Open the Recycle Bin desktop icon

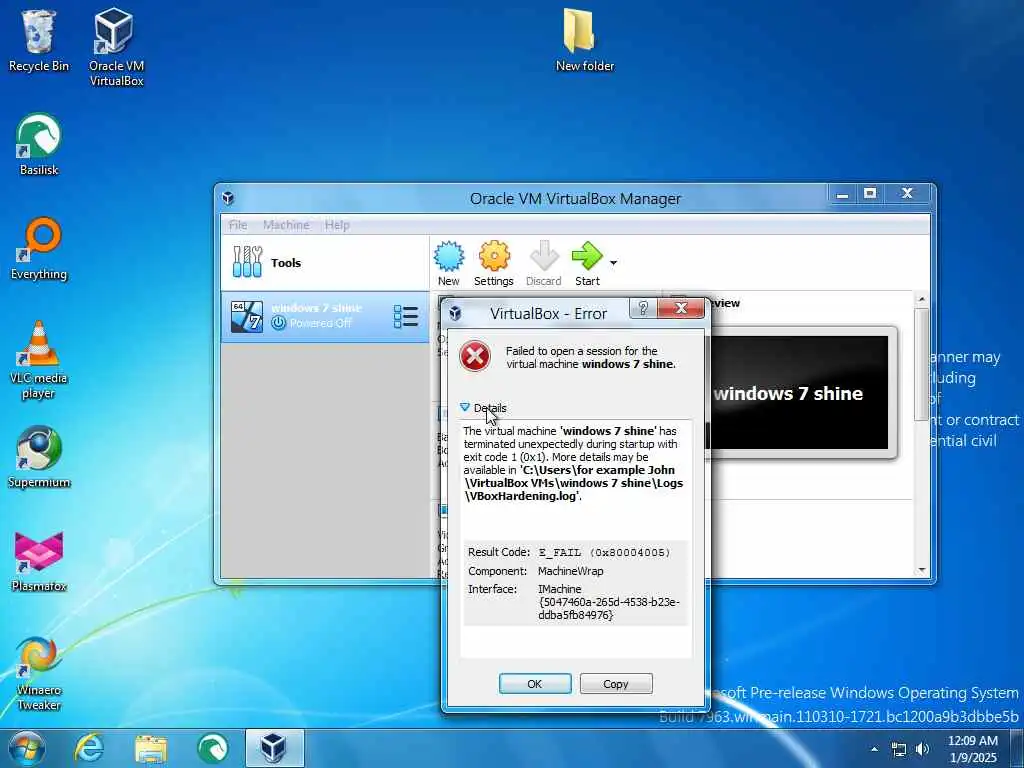tap(39, 40)
